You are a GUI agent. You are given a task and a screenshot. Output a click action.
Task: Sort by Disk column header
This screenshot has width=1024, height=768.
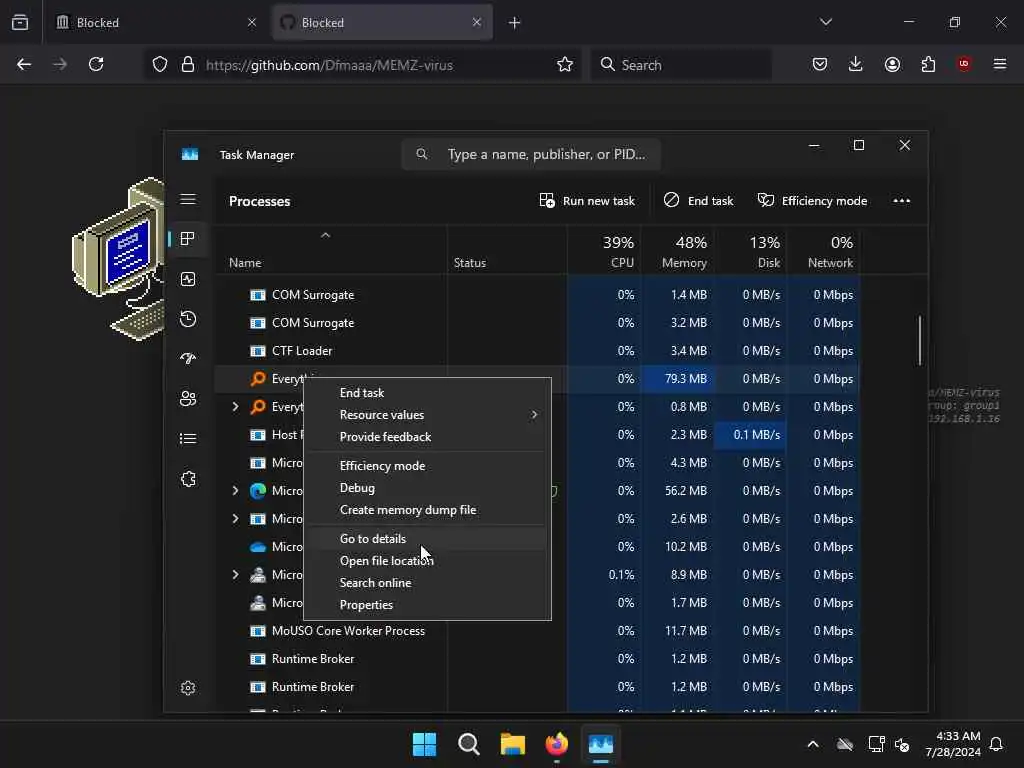tap(750, 251)
